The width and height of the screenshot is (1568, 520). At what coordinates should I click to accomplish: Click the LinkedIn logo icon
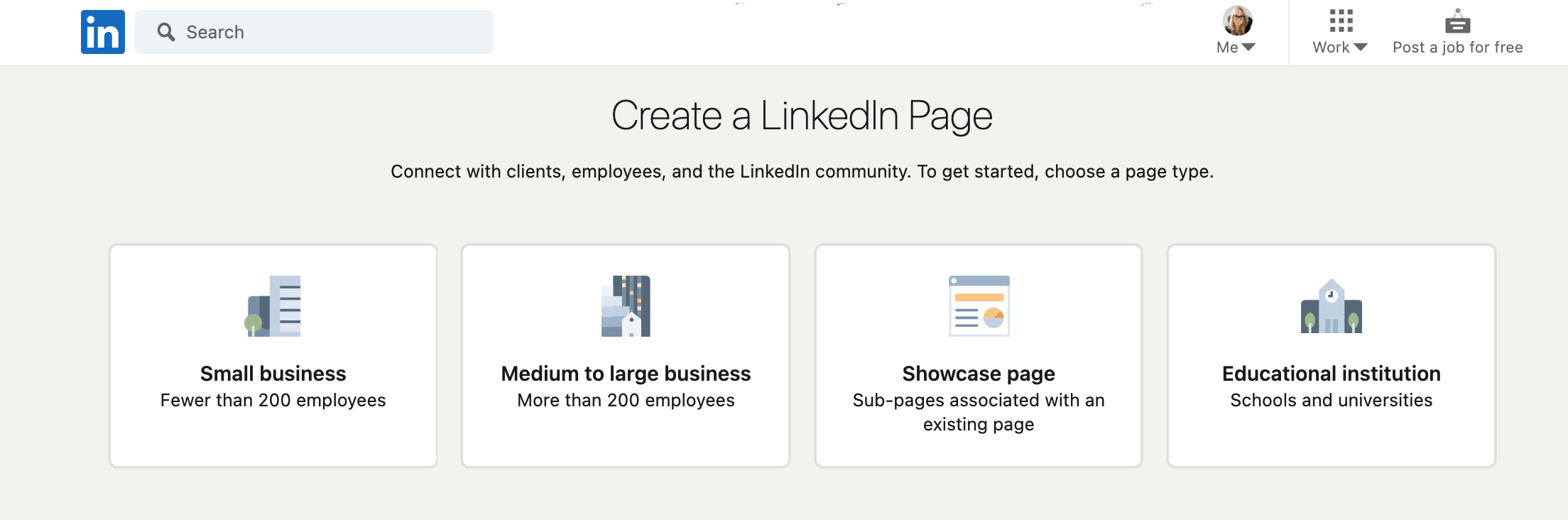[x=103, y=32]
